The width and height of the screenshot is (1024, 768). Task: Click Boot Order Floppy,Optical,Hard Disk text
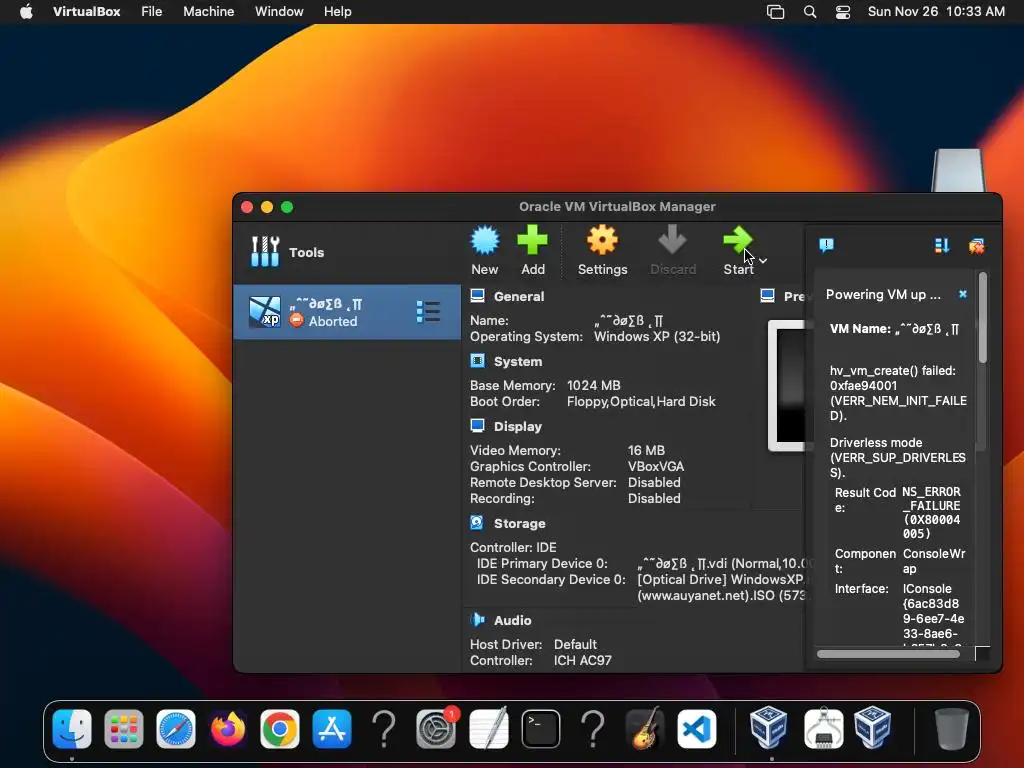(x=641, y=402)
